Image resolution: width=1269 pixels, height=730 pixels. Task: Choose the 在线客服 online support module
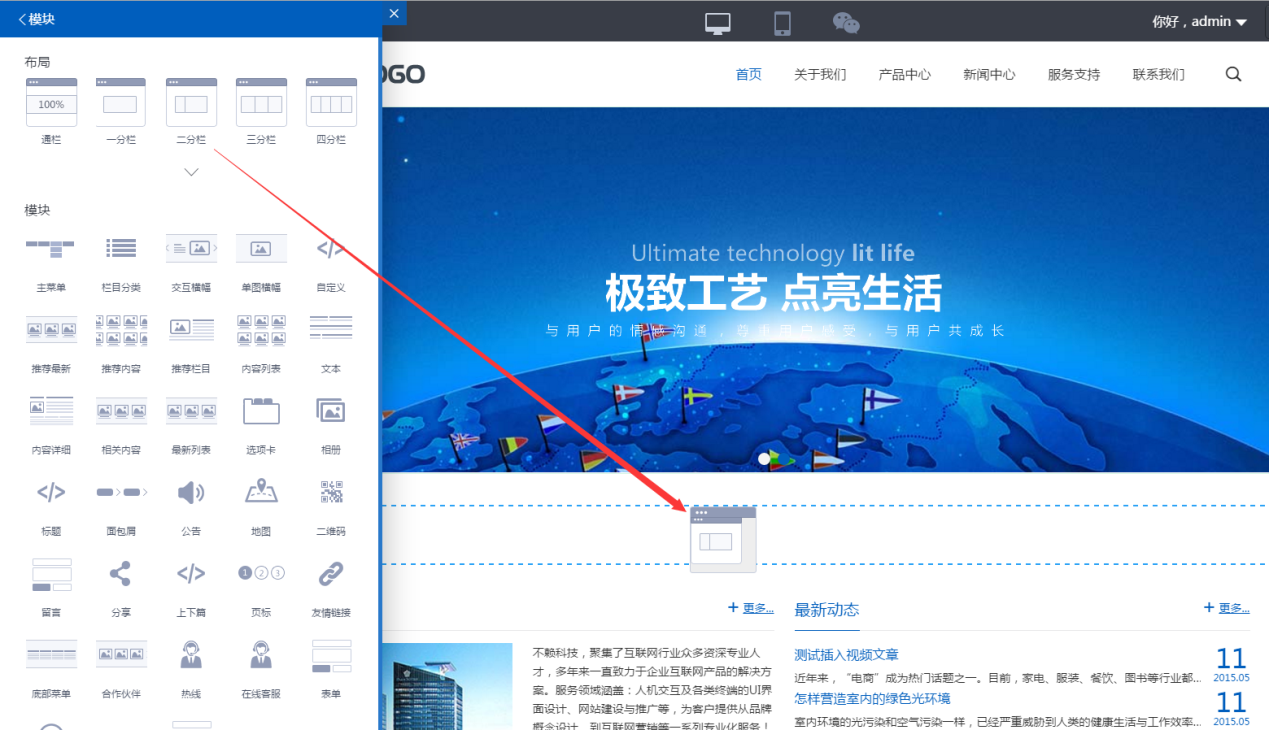[261, 655]
